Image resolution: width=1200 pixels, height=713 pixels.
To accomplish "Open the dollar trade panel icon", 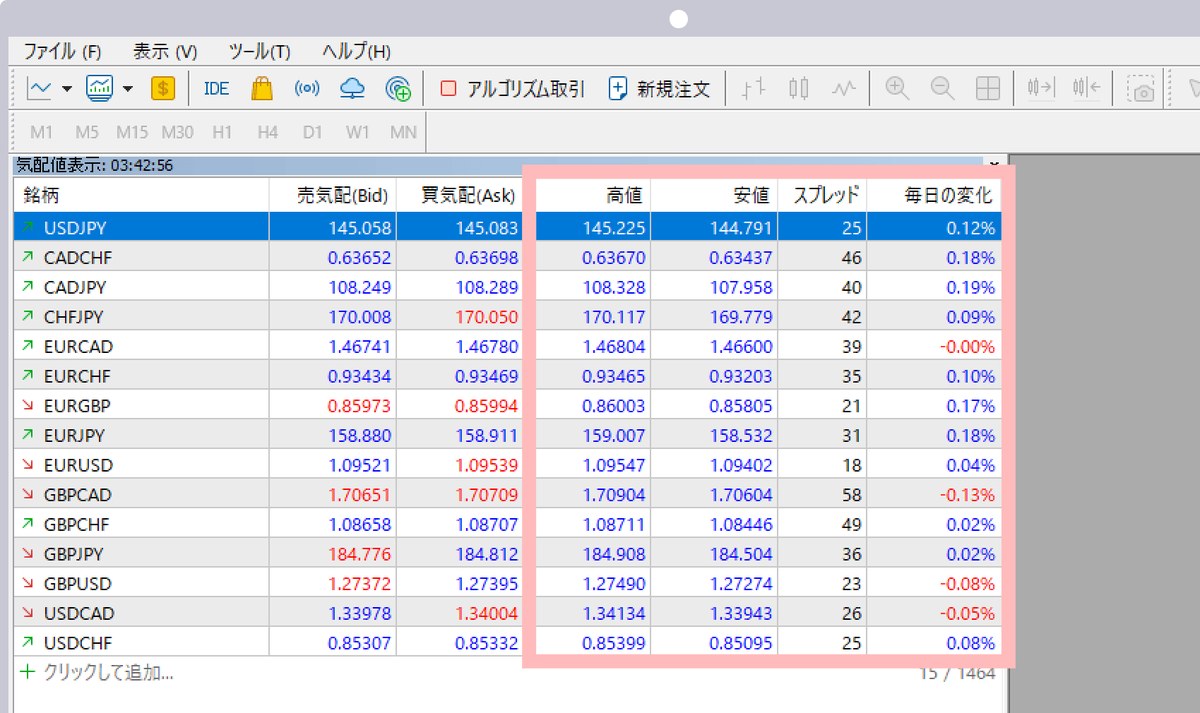I will (x=163, y=88).
